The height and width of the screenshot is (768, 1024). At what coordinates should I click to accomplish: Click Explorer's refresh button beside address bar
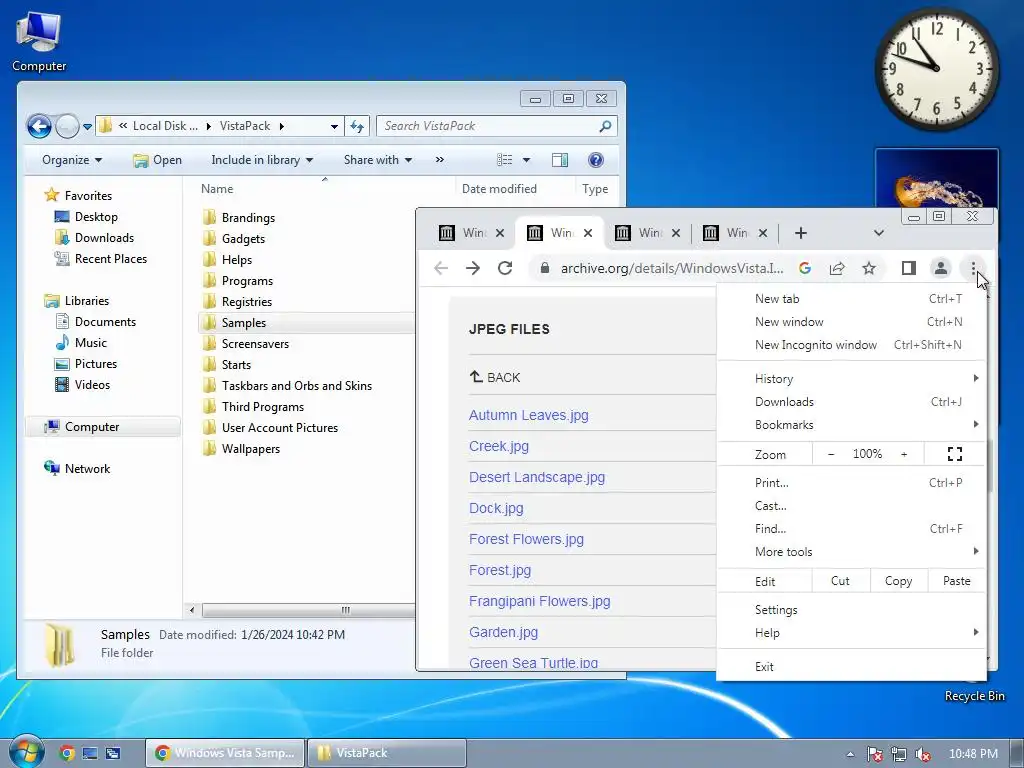(357, 126)
